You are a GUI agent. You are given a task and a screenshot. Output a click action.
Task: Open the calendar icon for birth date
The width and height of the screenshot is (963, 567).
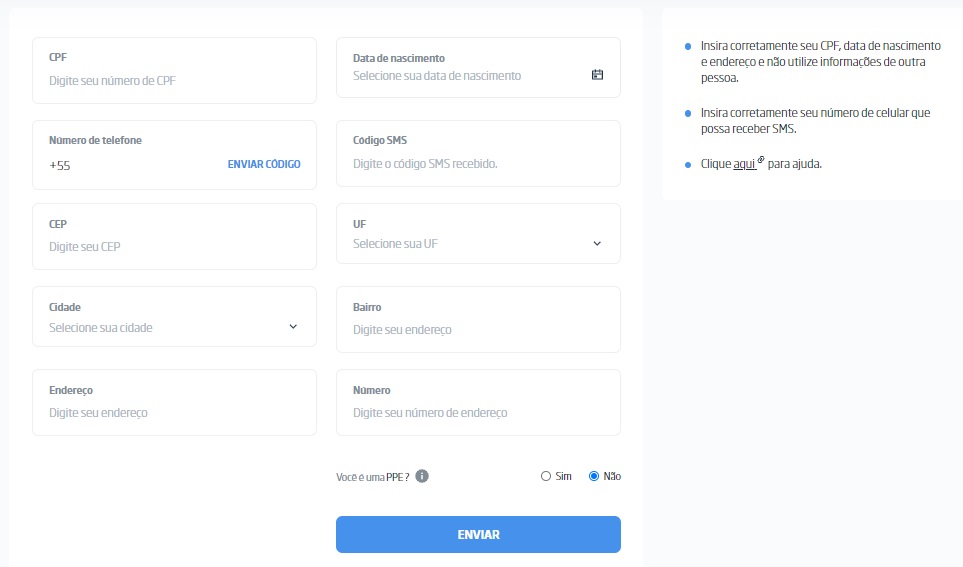597,75
